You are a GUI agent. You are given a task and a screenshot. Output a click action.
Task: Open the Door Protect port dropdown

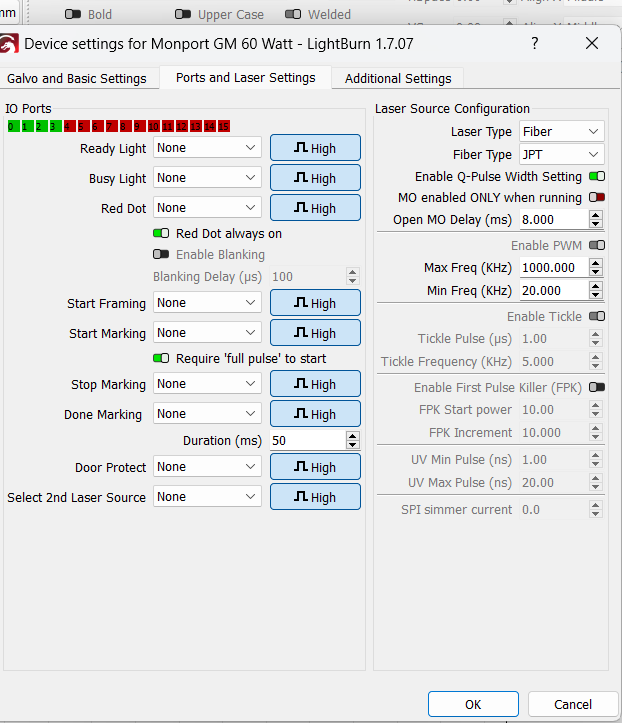[x=207, y=467]
